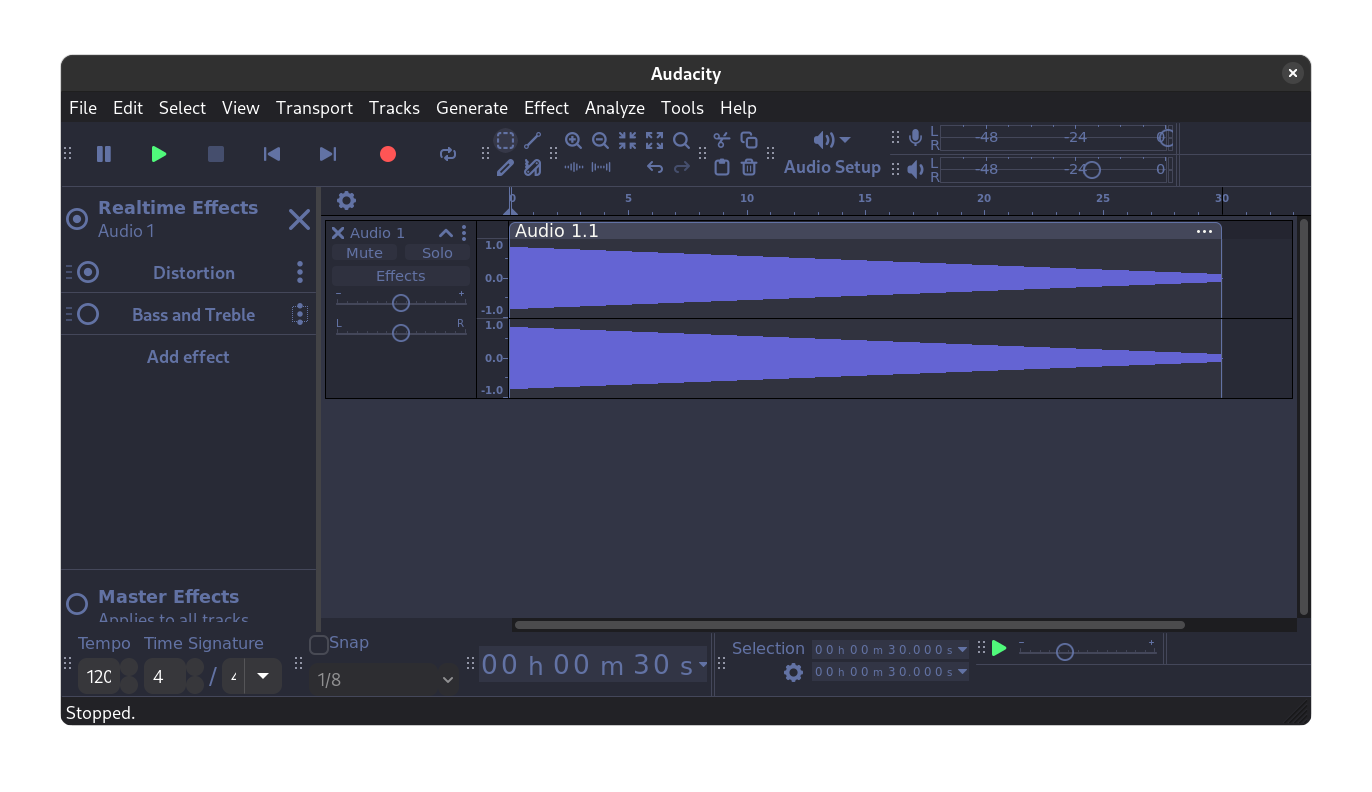Skip to end of the project
The image size is (1372, 792).
coord(327,154)
